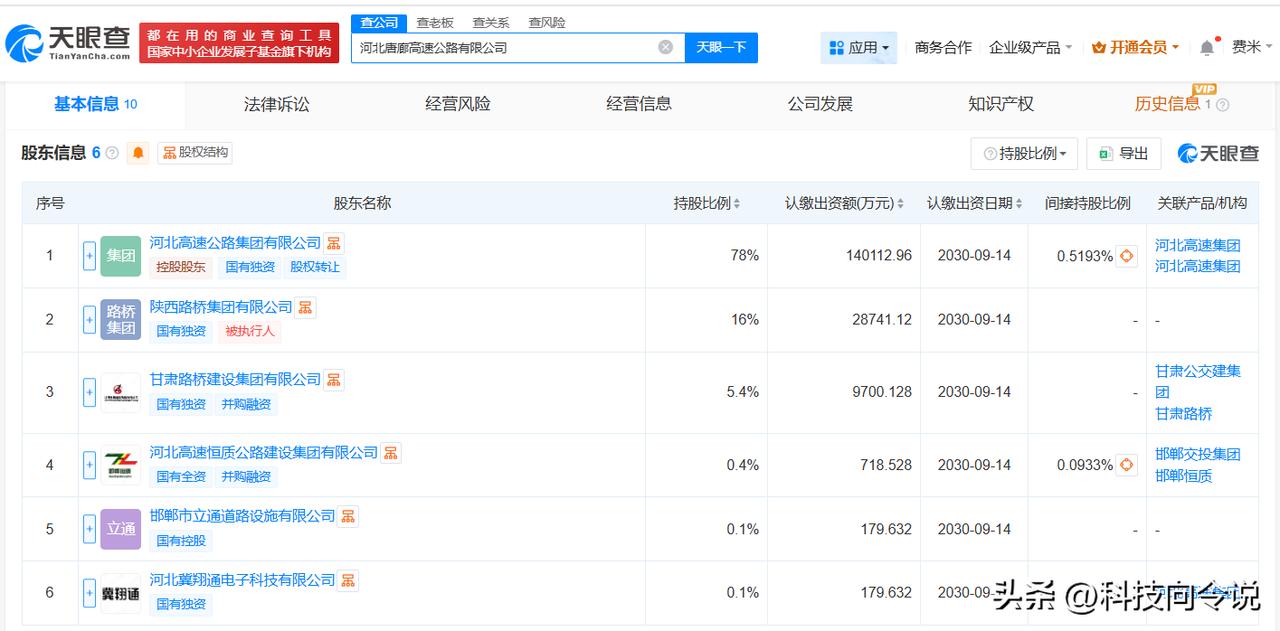This screenshot has height=631, width=1280.
Task: Click the help icon beside 历史信息
Action: 1222,105
